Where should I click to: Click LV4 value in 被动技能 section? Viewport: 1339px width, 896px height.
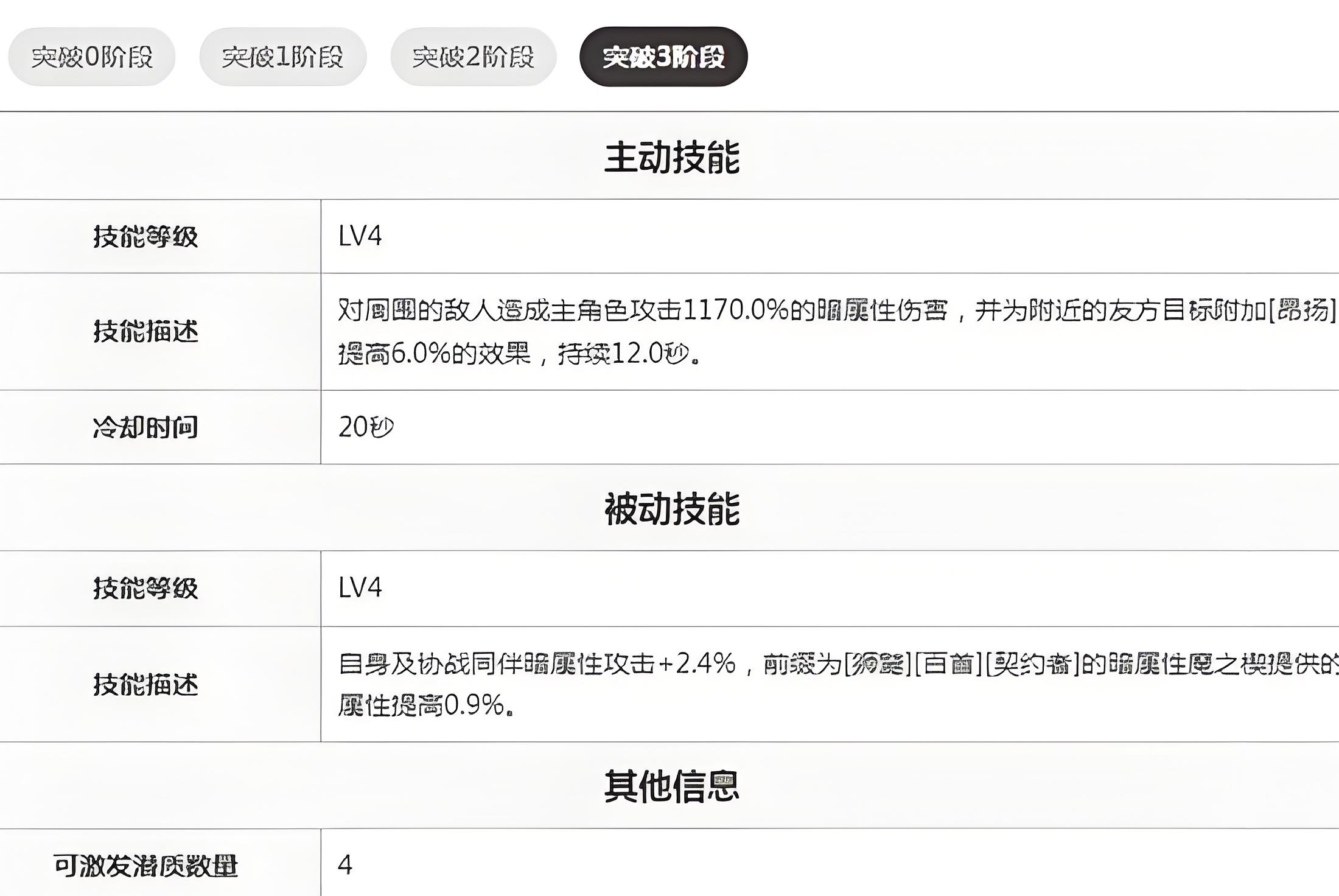(360, 588)
